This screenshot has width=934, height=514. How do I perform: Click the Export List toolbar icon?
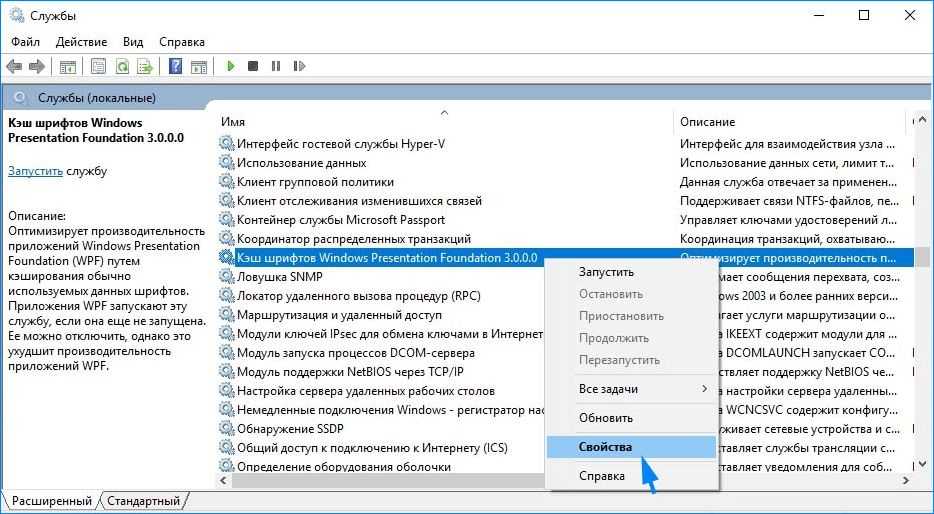[x=145, y=67]
